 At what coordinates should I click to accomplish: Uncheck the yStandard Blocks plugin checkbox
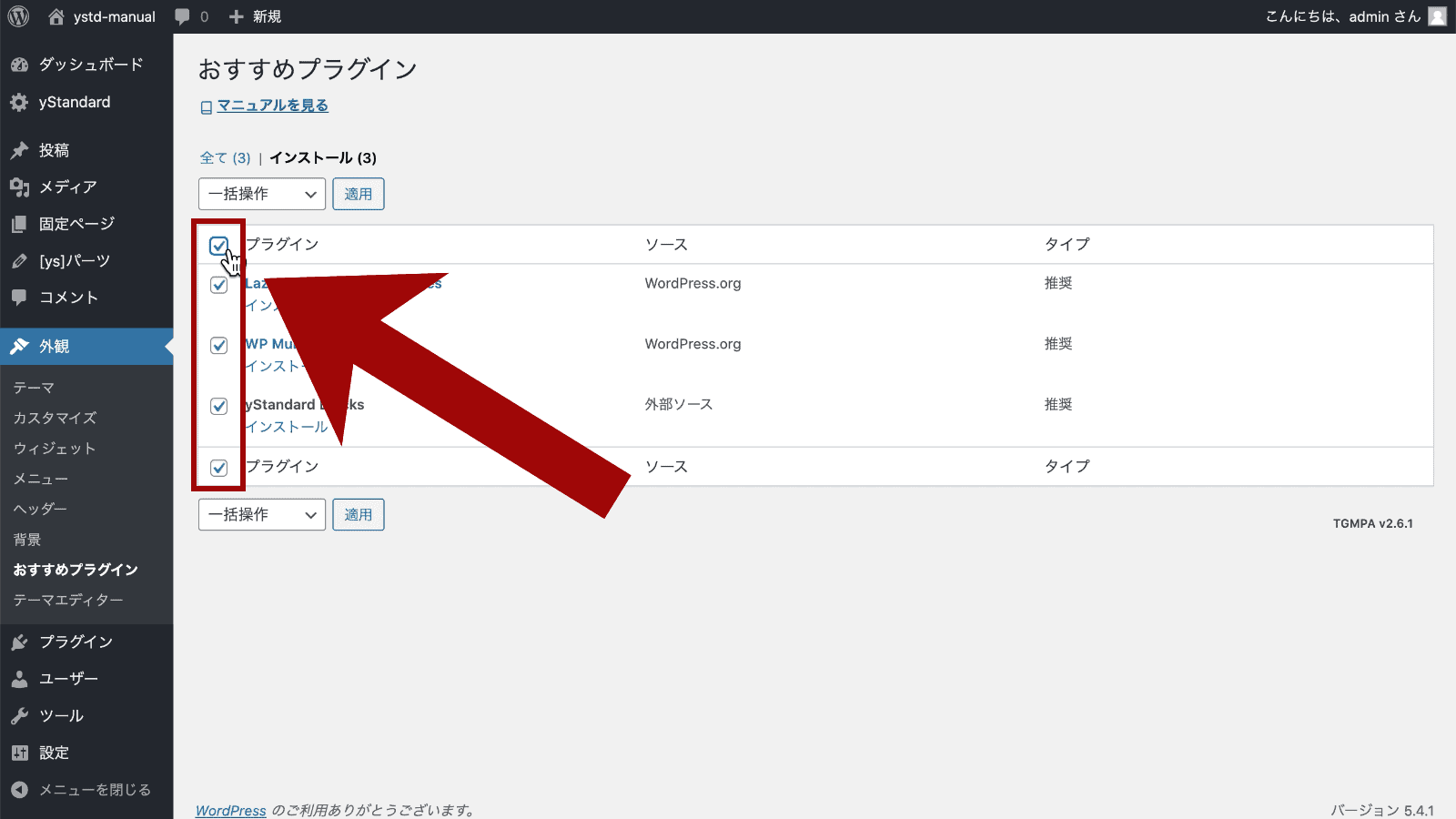218,406
